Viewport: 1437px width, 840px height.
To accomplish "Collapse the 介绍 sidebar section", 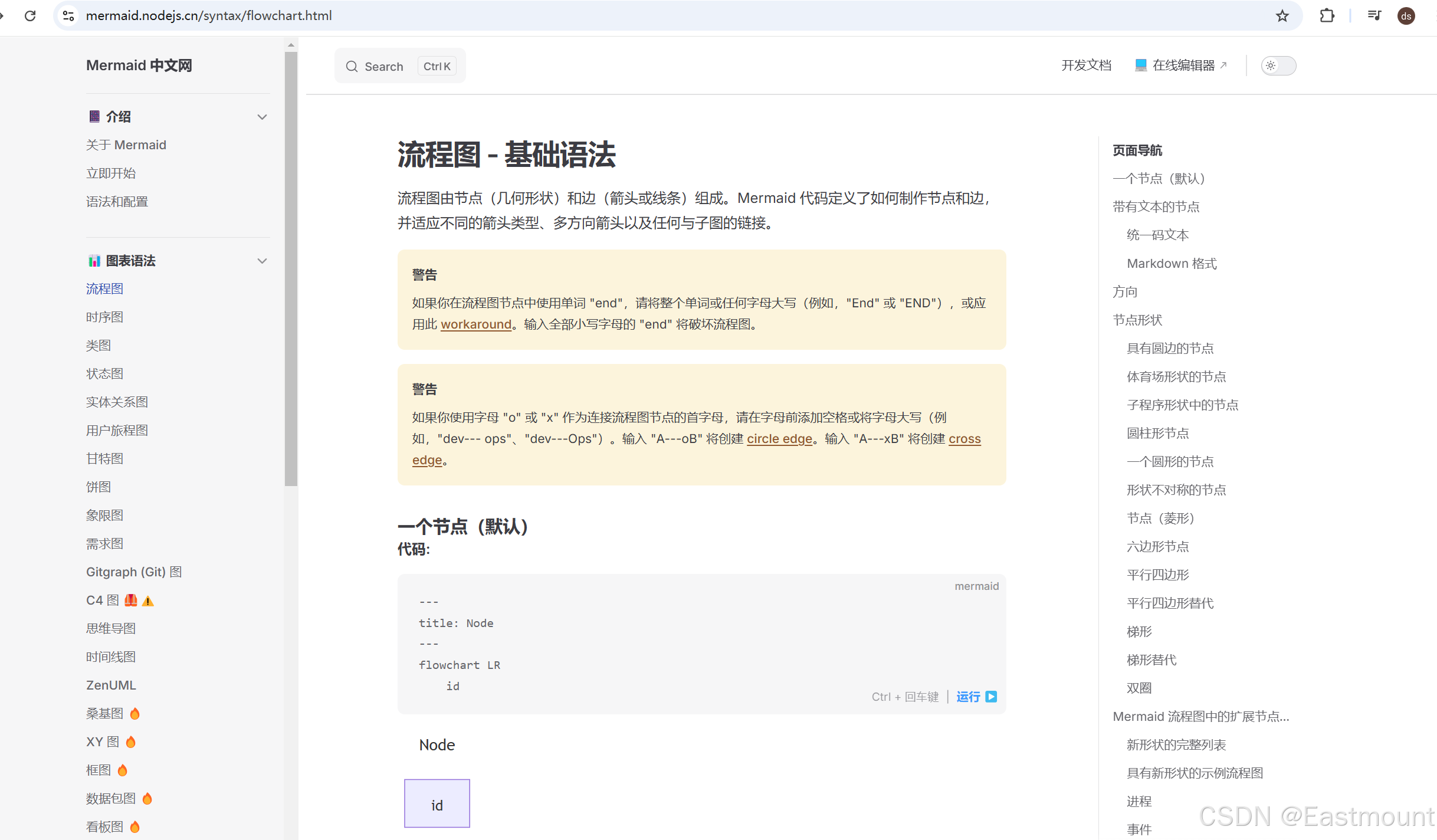I will 262,117.
